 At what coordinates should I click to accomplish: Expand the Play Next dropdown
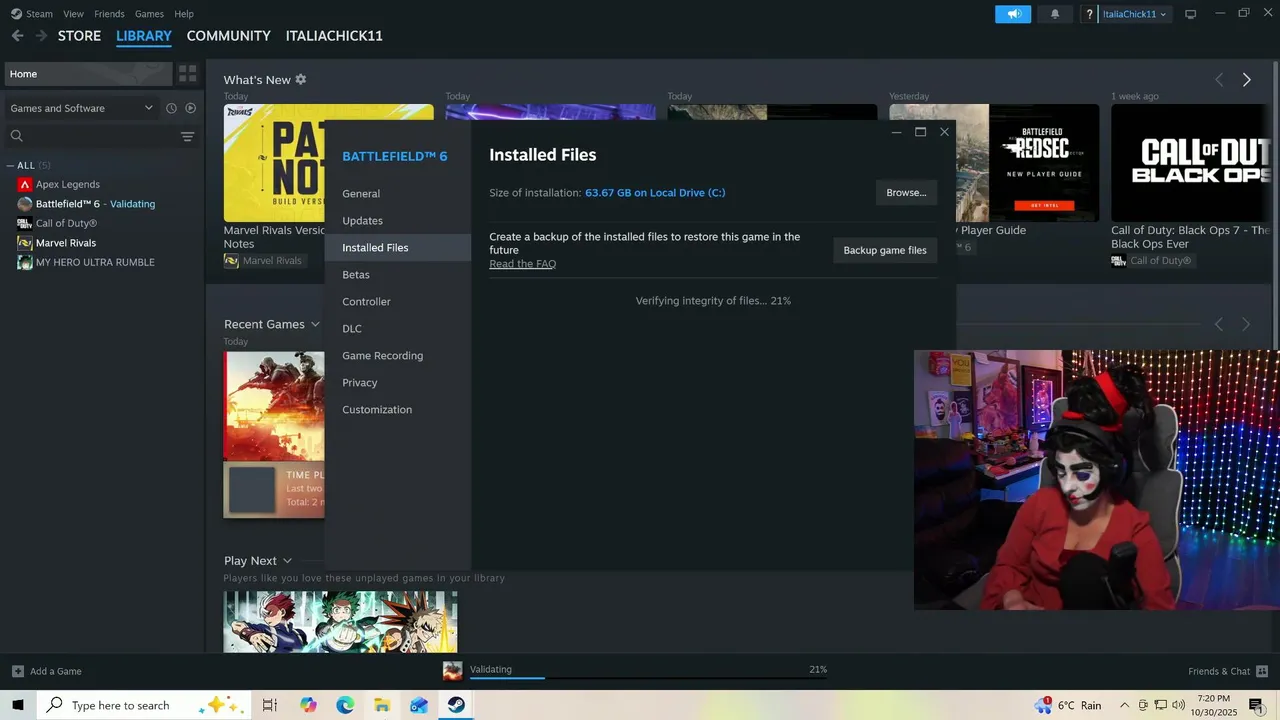point(287,561)
